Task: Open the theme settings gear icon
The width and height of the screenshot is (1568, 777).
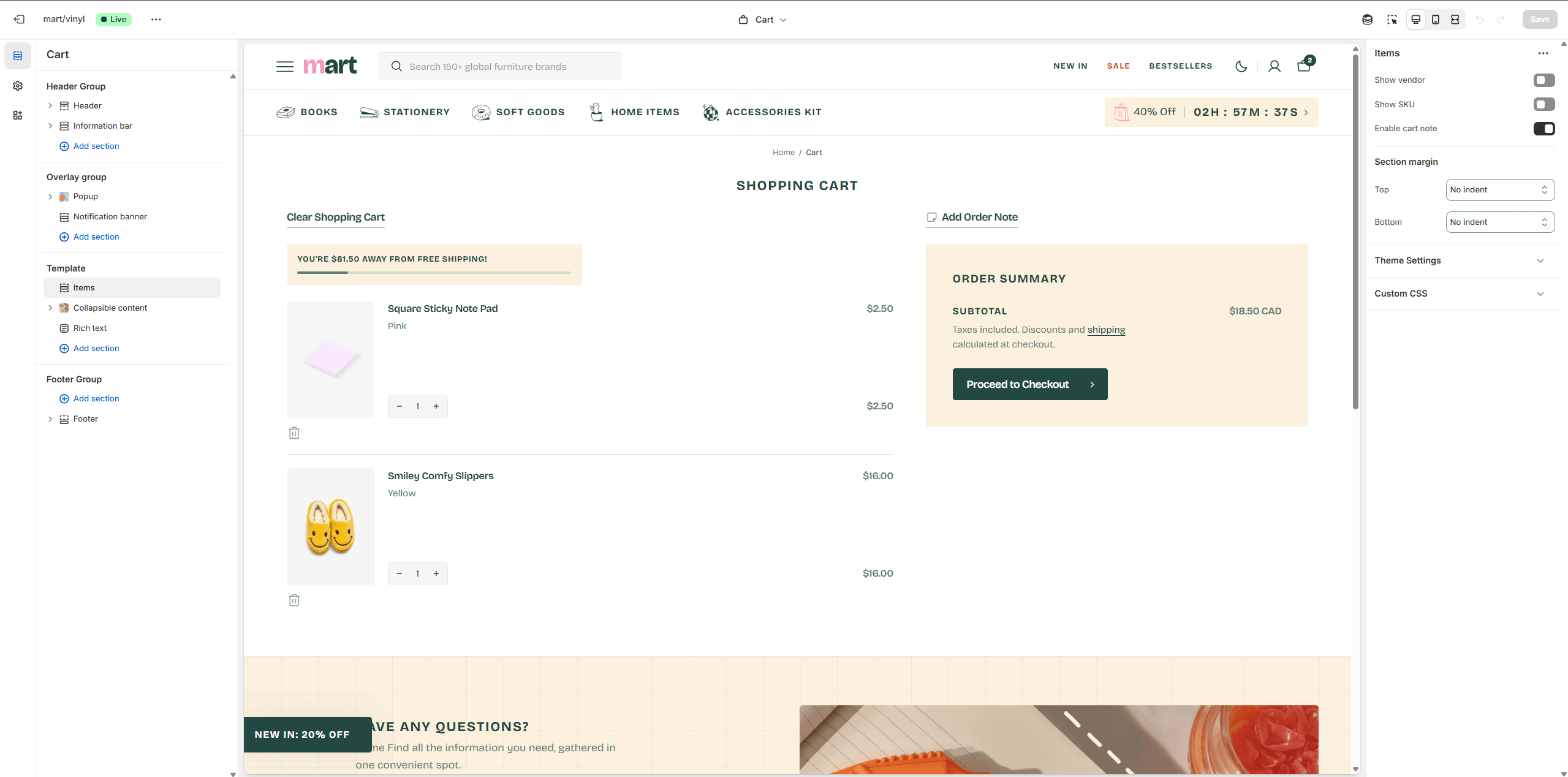Action: (x=18, y=86)
